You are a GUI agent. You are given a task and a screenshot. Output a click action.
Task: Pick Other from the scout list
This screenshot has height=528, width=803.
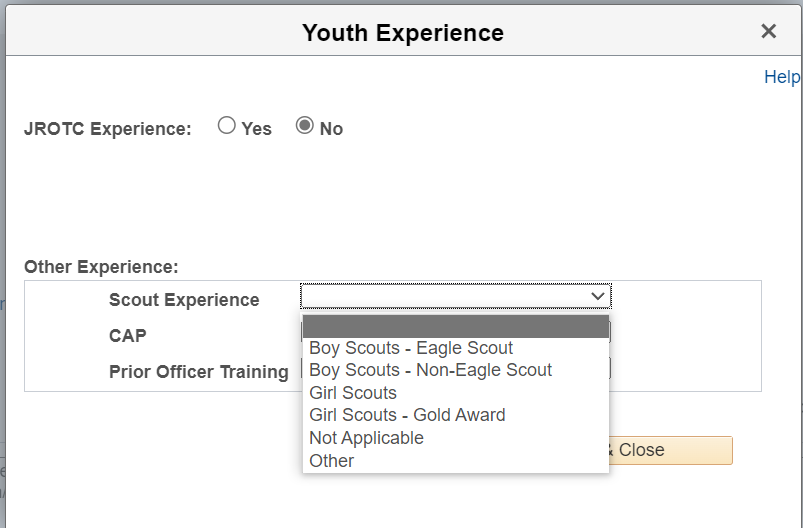click(x=332, y=461)
